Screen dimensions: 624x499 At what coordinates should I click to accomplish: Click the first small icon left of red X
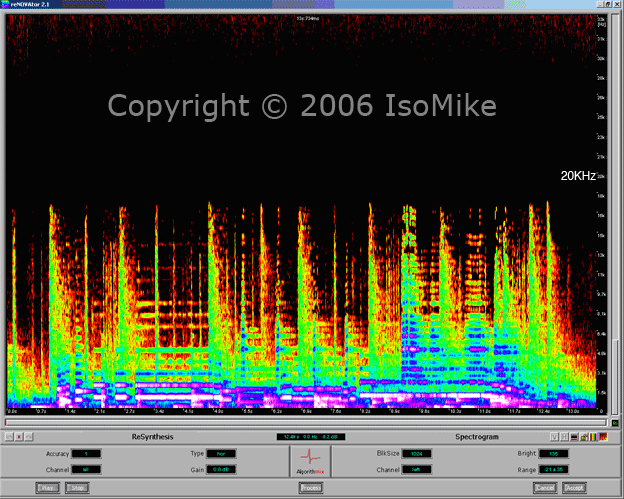pyautogui.click(x=9, y=437)
